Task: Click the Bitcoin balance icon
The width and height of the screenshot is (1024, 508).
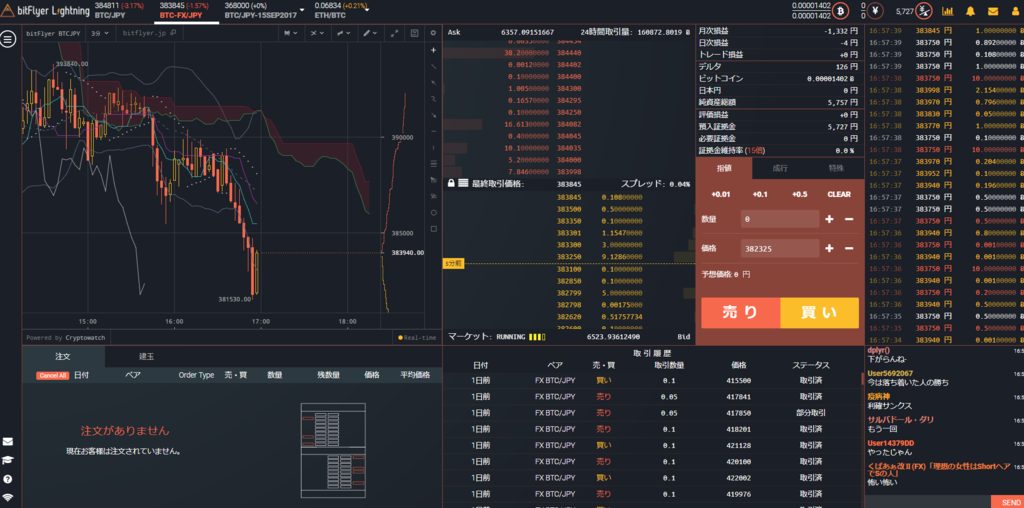Action: 840,10
